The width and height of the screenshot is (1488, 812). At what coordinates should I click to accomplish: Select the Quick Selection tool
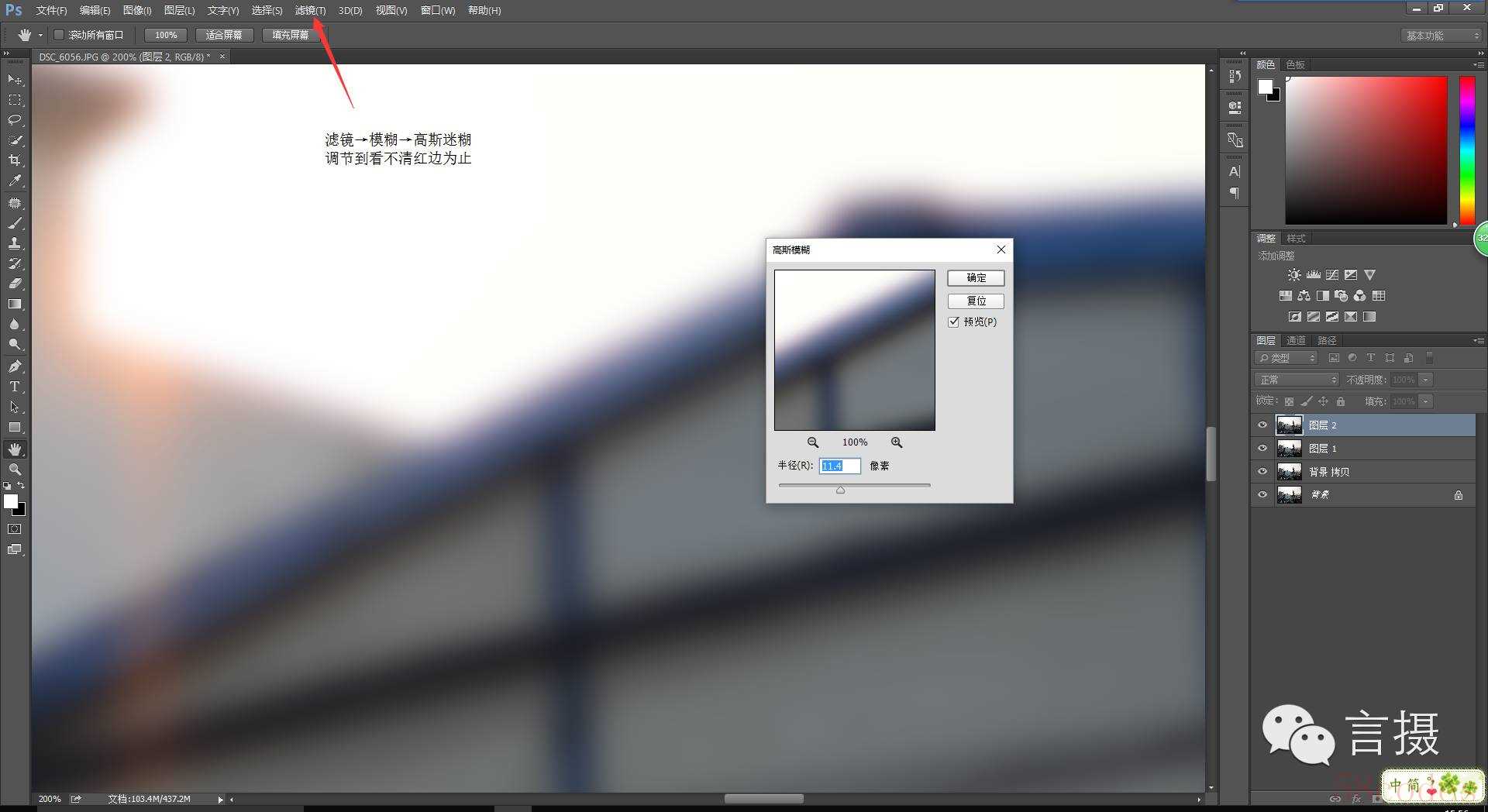click(15, 140)
